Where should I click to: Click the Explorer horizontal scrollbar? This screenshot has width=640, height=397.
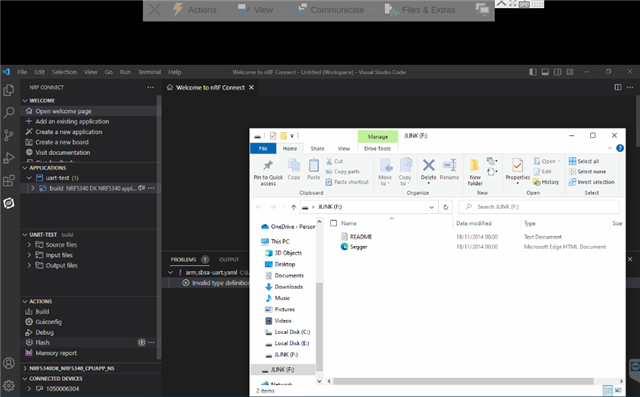pos(463,381)
